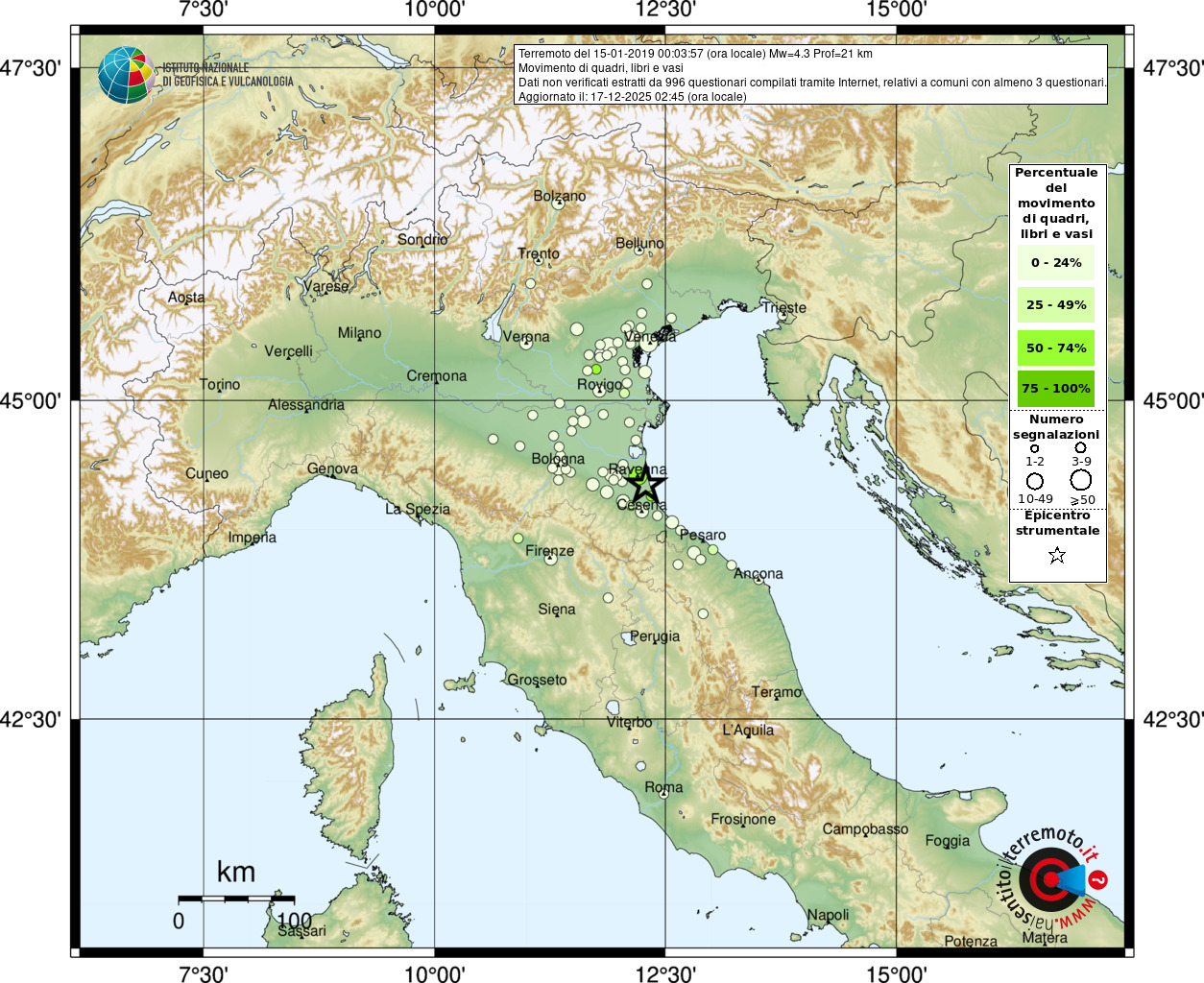Screen dimensions: 1204x983
Task: Click the 'Epicentro strumentale' legend heading
Action: pos(1058,522)
